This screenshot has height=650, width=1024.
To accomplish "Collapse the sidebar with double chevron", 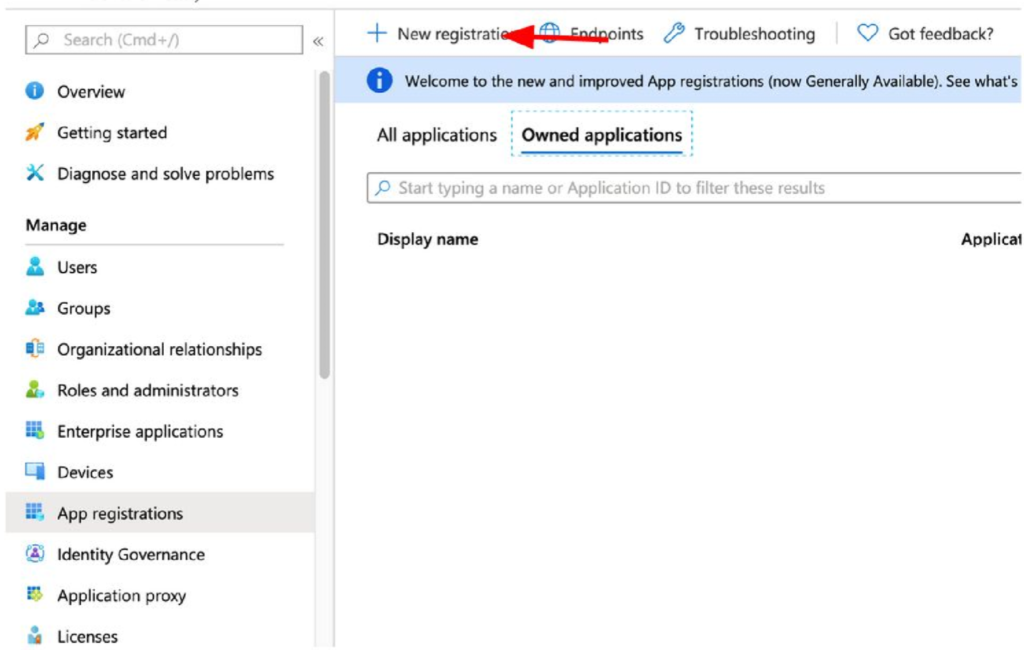I will tap(318, 41).
